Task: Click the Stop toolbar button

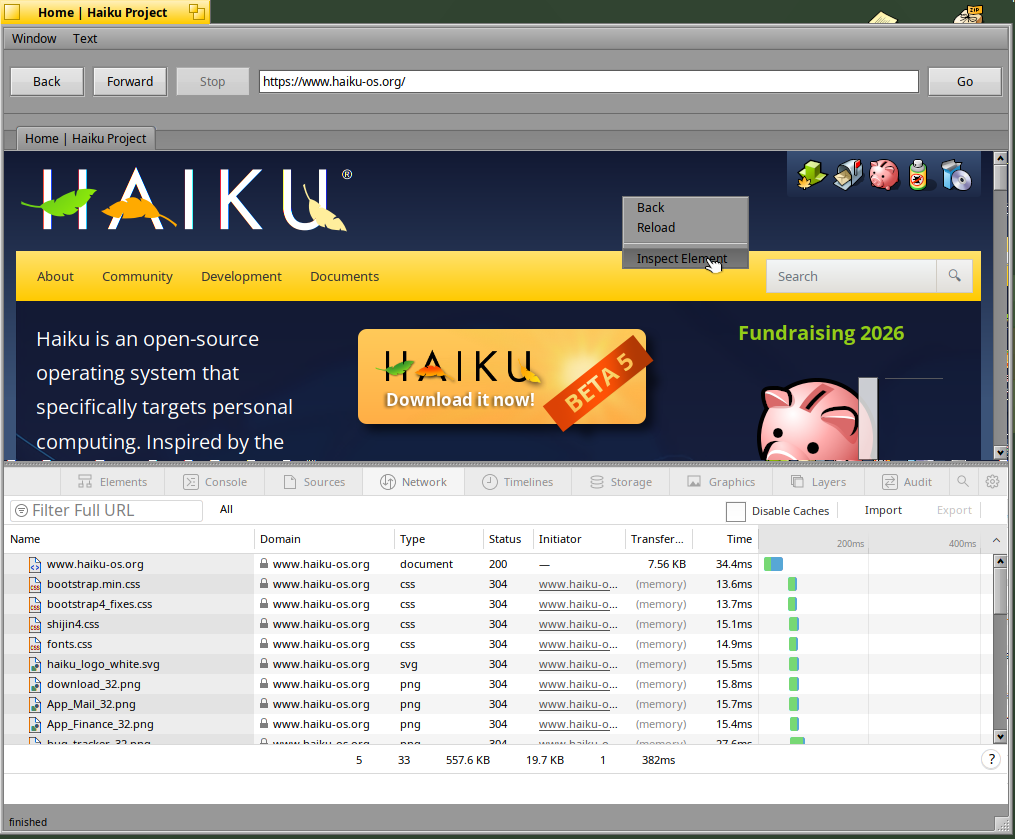Action: click(x=212, y=82)
